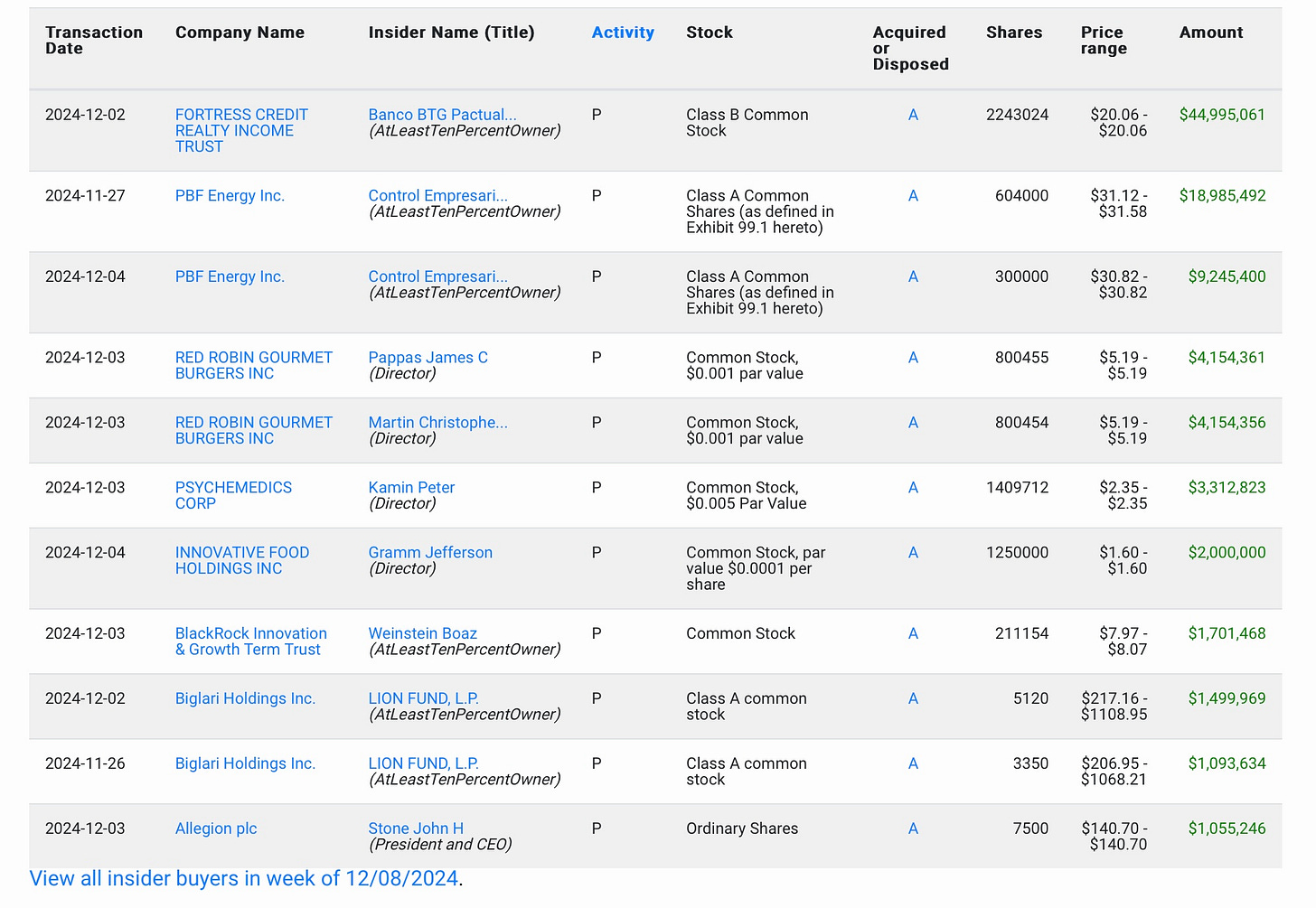Click the Transaction Date column header
Screen dimensions: 1316x908
pos(94,41)
